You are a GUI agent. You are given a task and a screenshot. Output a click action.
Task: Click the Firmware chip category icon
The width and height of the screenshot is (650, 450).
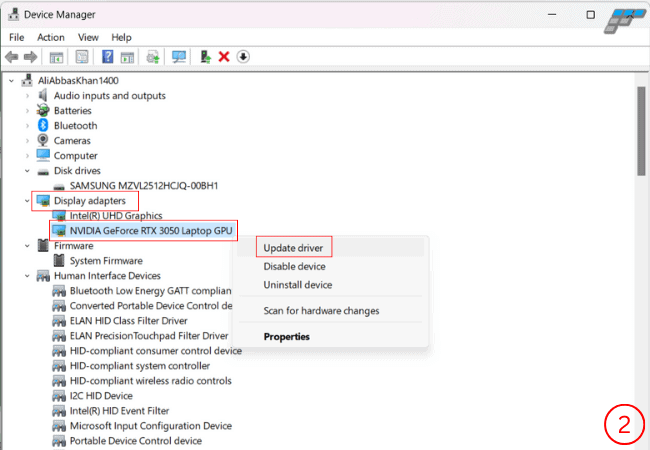click(43, 245)
